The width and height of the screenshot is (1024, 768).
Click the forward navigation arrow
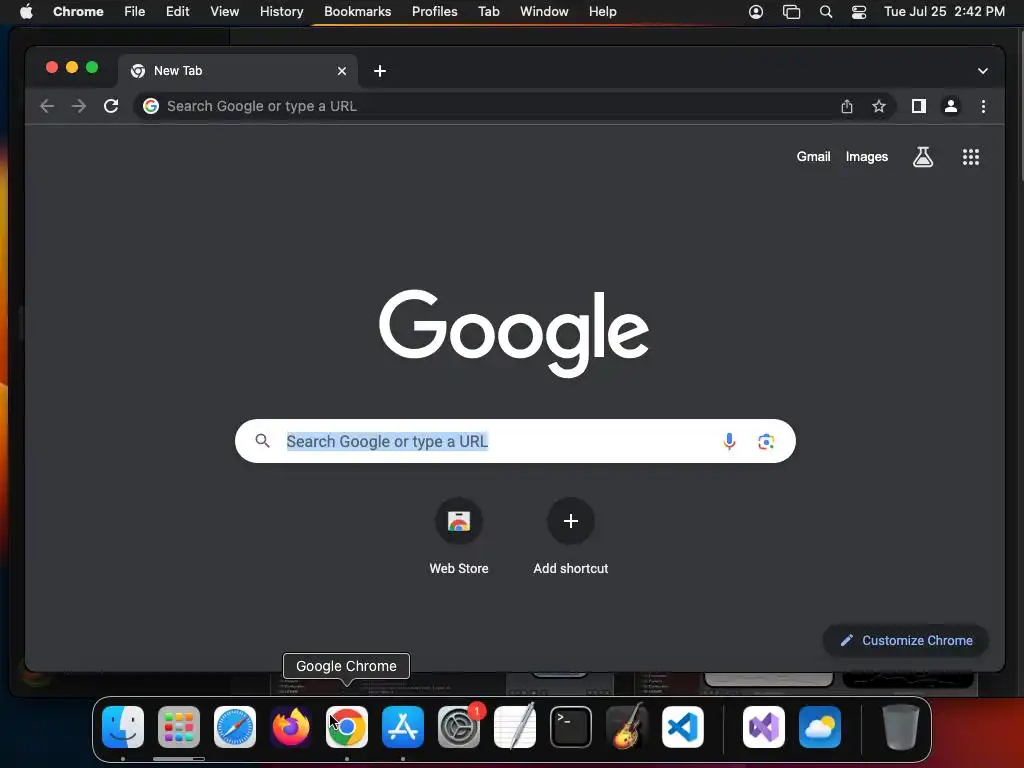click(79, 106)
